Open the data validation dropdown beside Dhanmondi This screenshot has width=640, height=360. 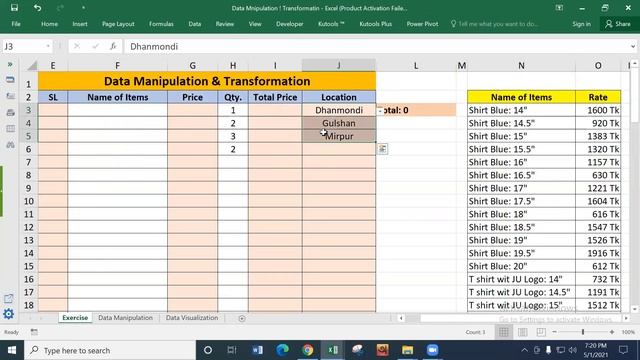(x=380, y=111)
